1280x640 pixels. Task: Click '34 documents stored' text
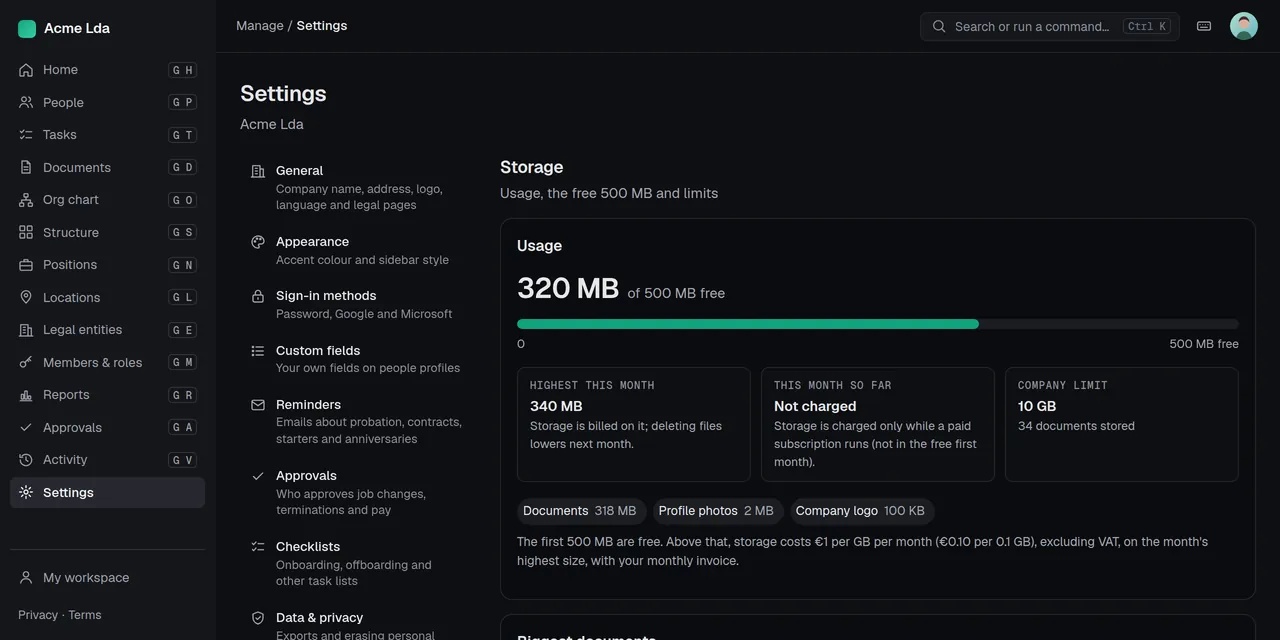click(x=1076, y=426)
